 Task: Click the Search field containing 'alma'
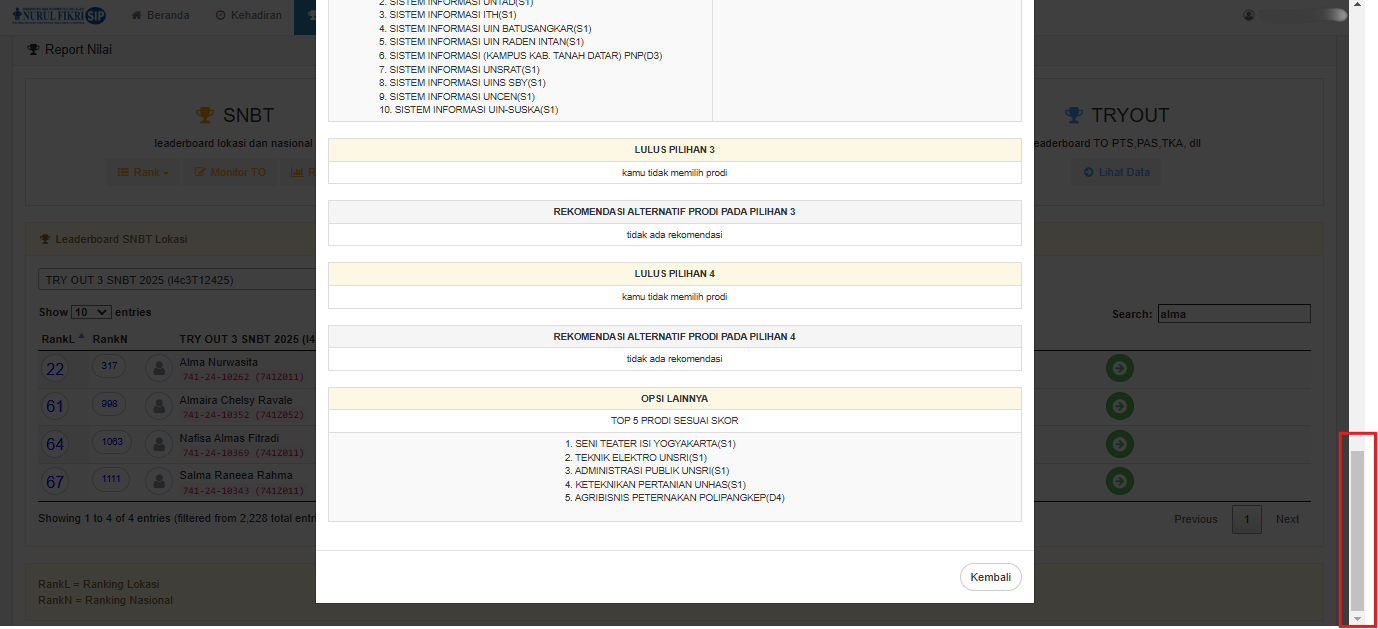[x=1233, y=314]
